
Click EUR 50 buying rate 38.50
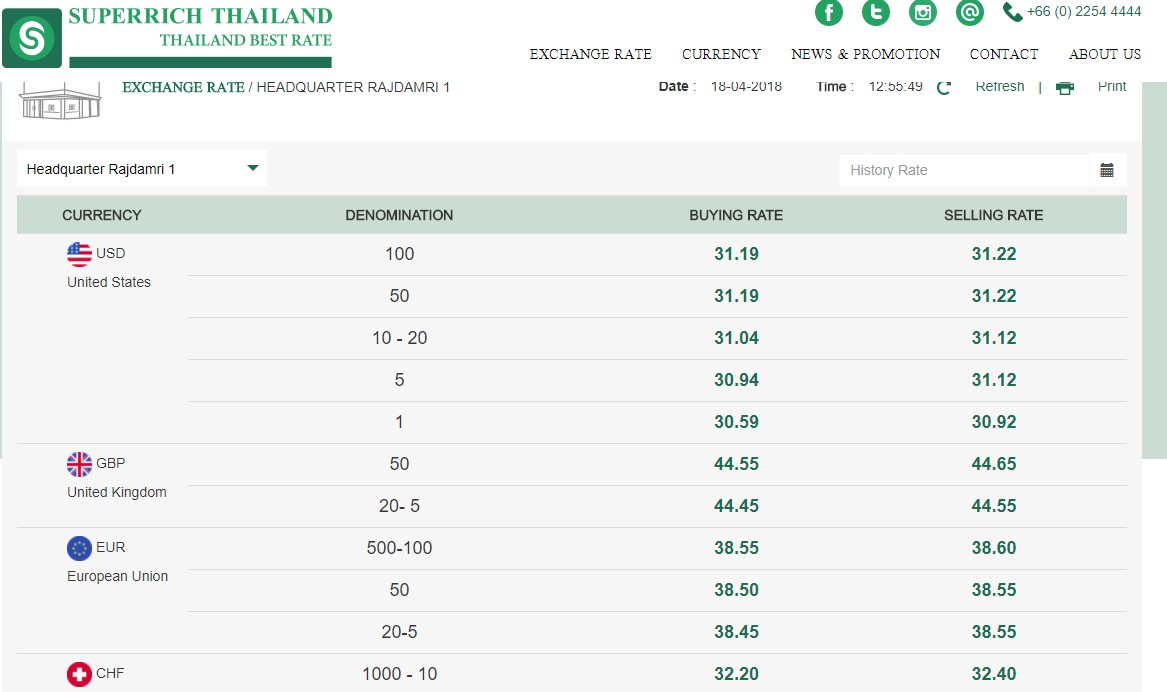[x=736, y=590]
